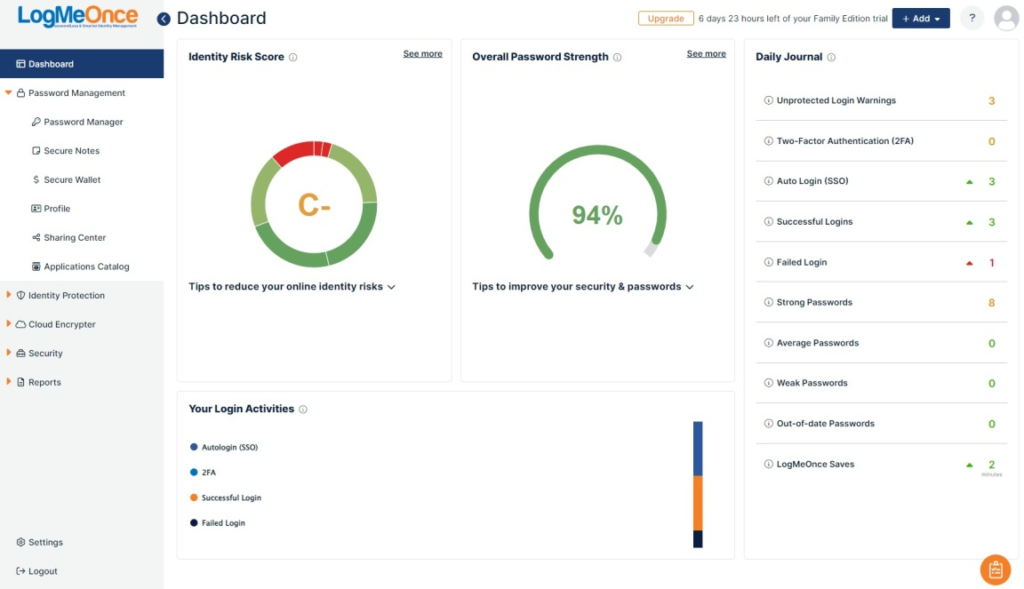Click info icon next to Identity Risk Score

click(x=293, y=58)
